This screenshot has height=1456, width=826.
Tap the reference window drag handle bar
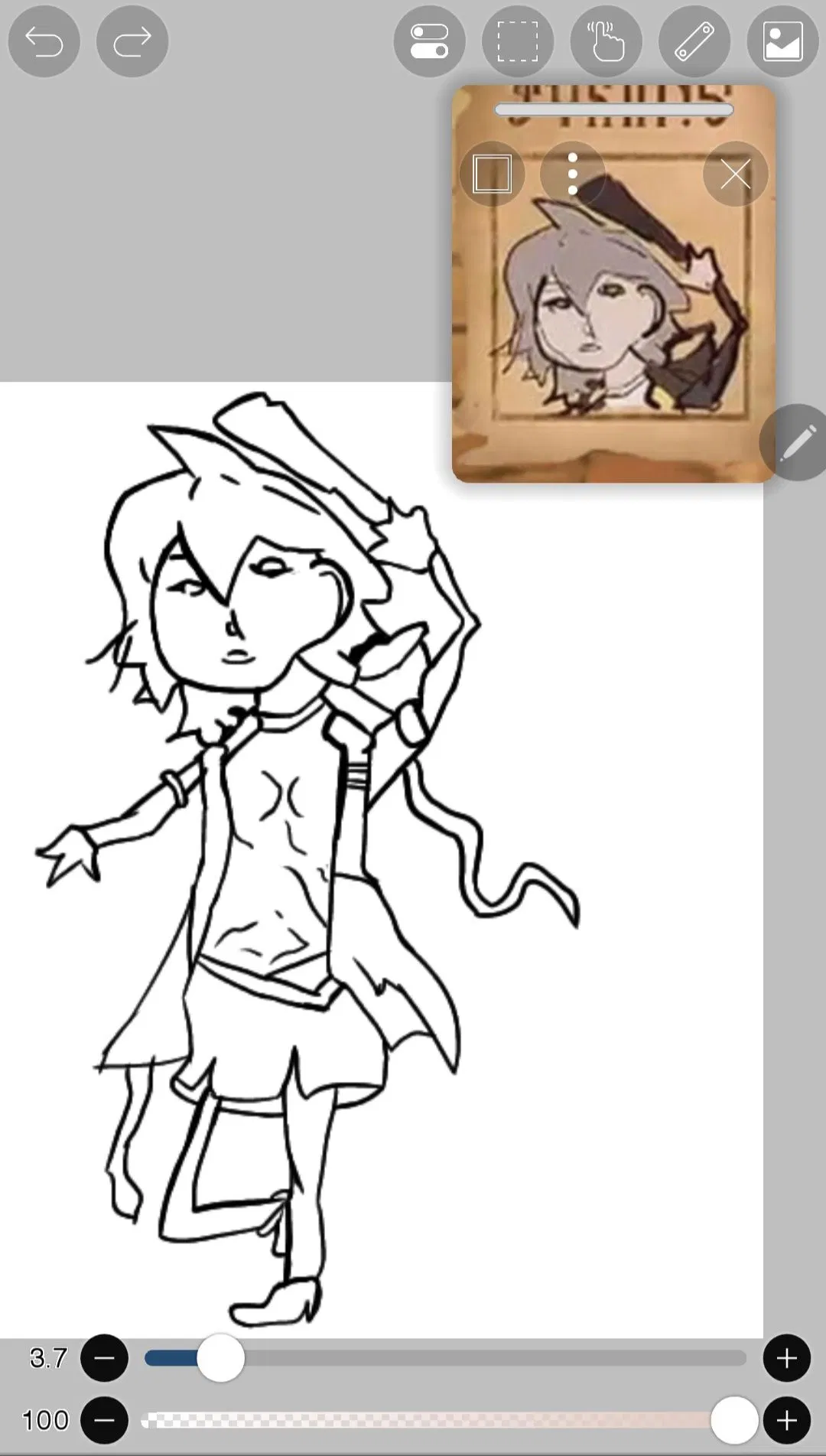tap(613, 110)
